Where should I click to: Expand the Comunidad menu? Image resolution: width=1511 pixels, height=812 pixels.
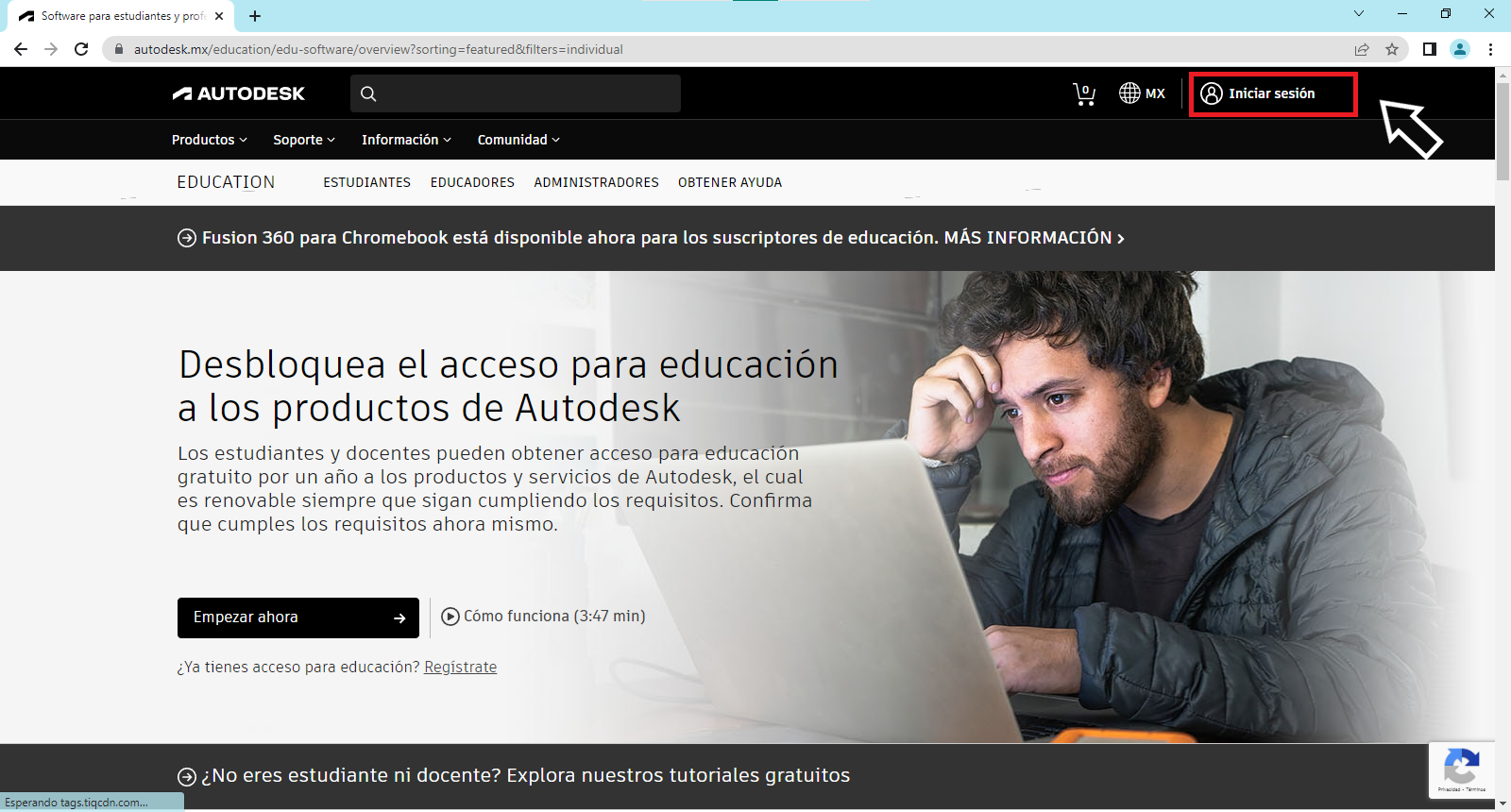[x=519, y=140]
